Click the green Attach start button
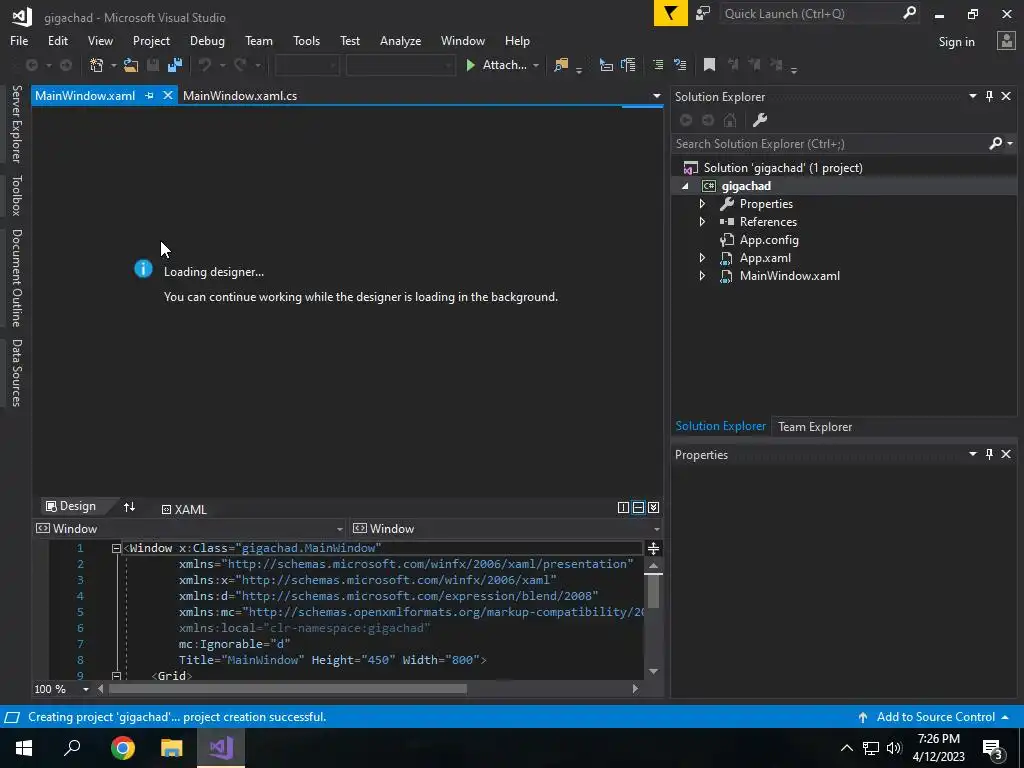 pos(496,65)
